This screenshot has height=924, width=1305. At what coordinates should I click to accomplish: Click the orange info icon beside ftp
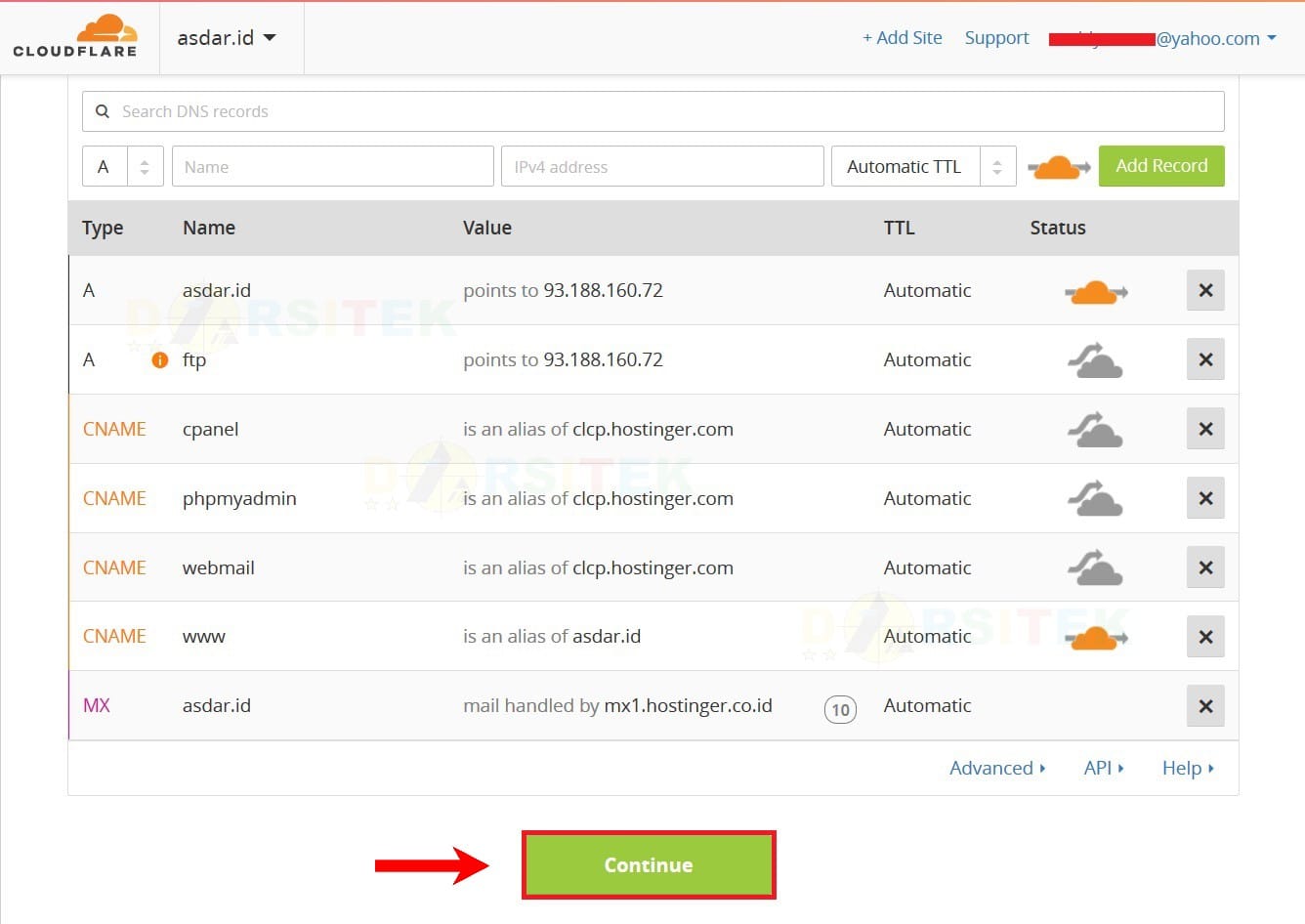point(160,360)
